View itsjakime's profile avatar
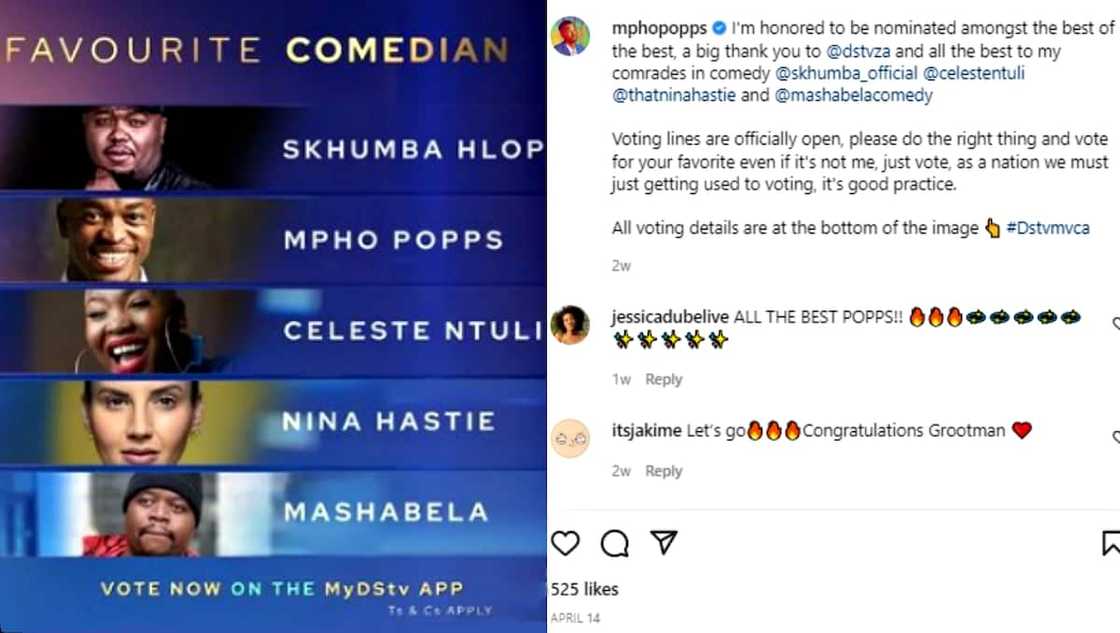Screen dimensions: 1120x633 571,439
